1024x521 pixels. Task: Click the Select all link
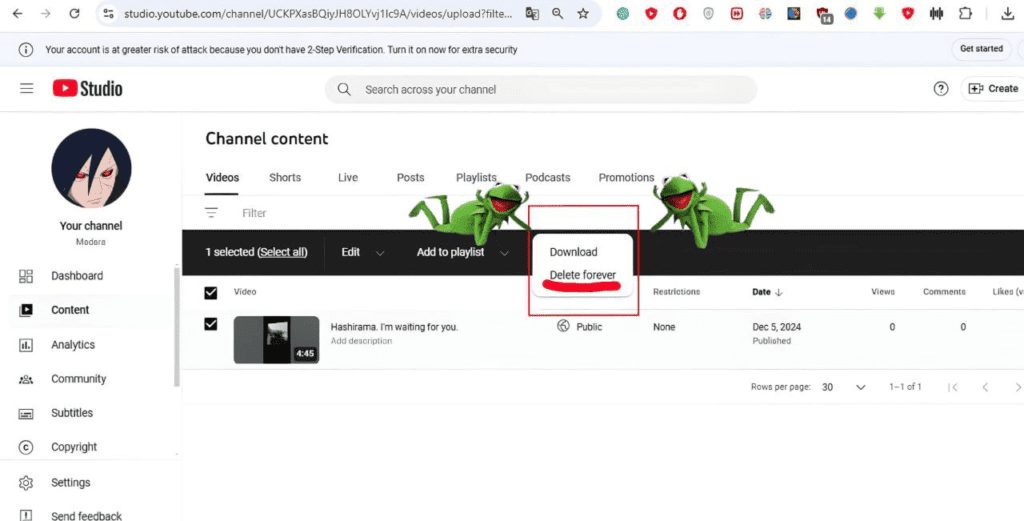click(283, 252)
